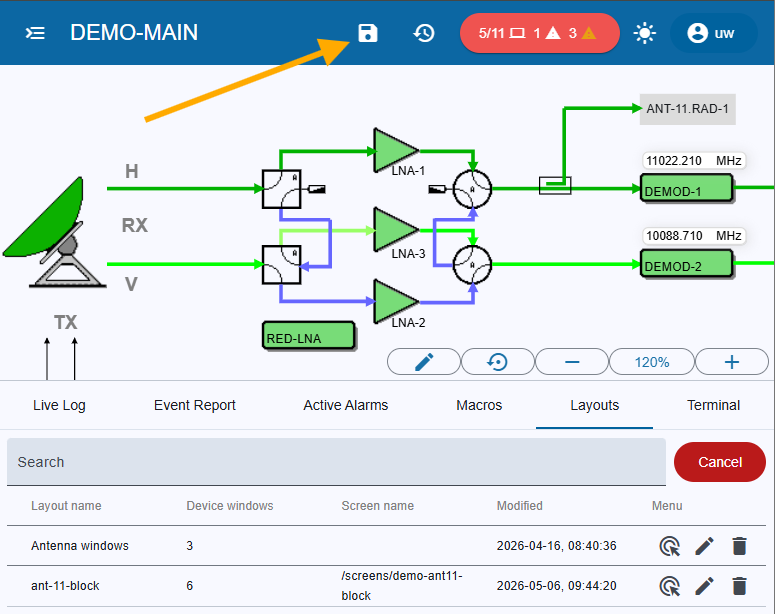Switch to the Live Log tab
The image size is (775, 614).
[59, 405]
